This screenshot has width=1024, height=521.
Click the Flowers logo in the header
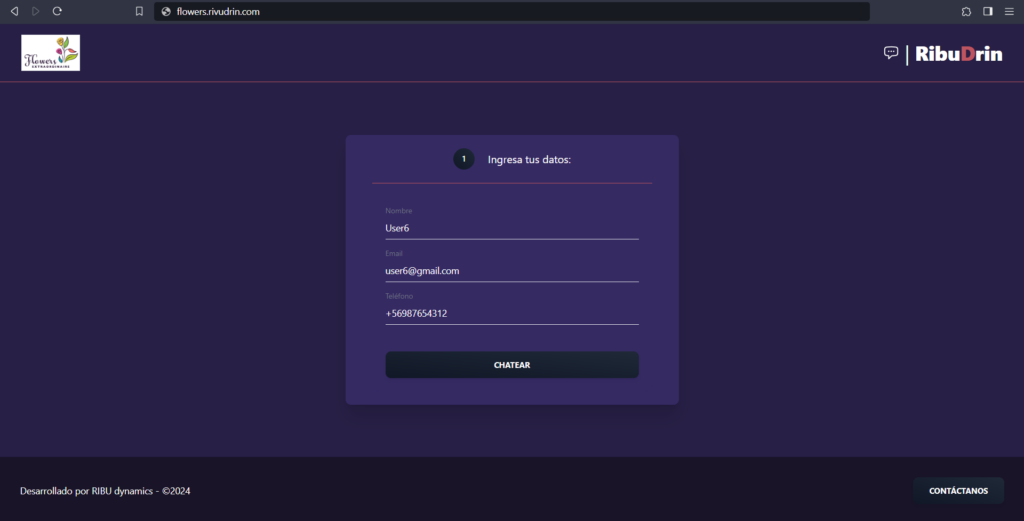[x=51, y=53]
